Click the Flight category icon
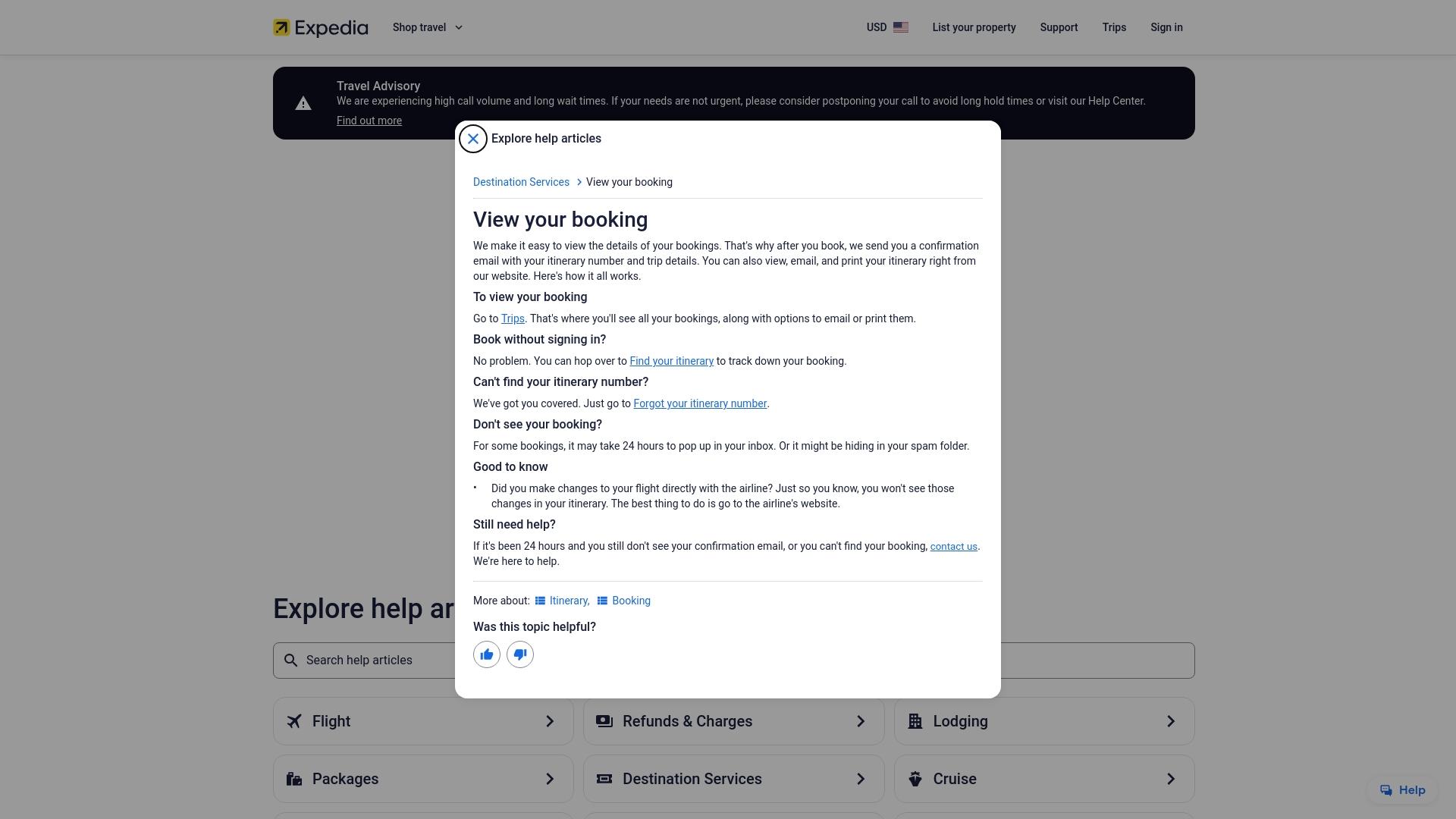The width and height of the screenshot is (1456, 819). click(x=293, y=721)
